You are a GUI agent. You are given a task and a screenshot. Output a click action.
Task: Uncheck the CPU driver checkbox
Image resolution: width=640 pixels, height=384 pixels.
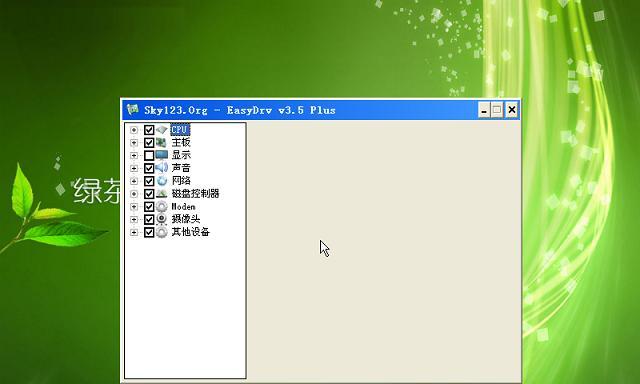coord(149,130)
